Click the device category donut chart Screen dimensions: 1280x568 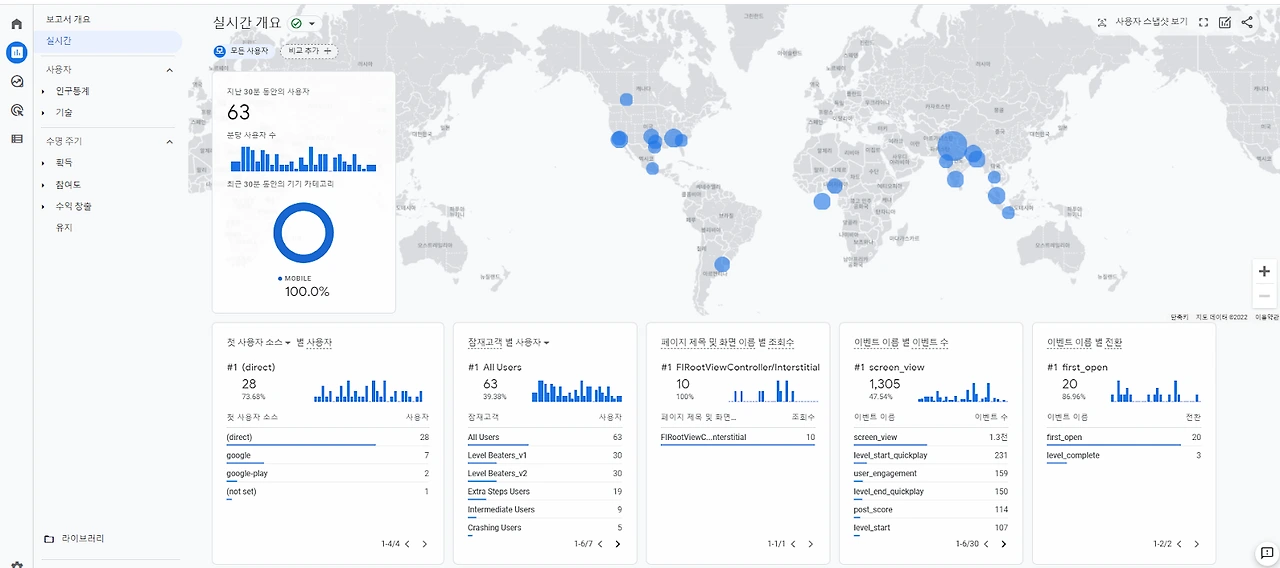pyautogui.click(x=303, y=233)
